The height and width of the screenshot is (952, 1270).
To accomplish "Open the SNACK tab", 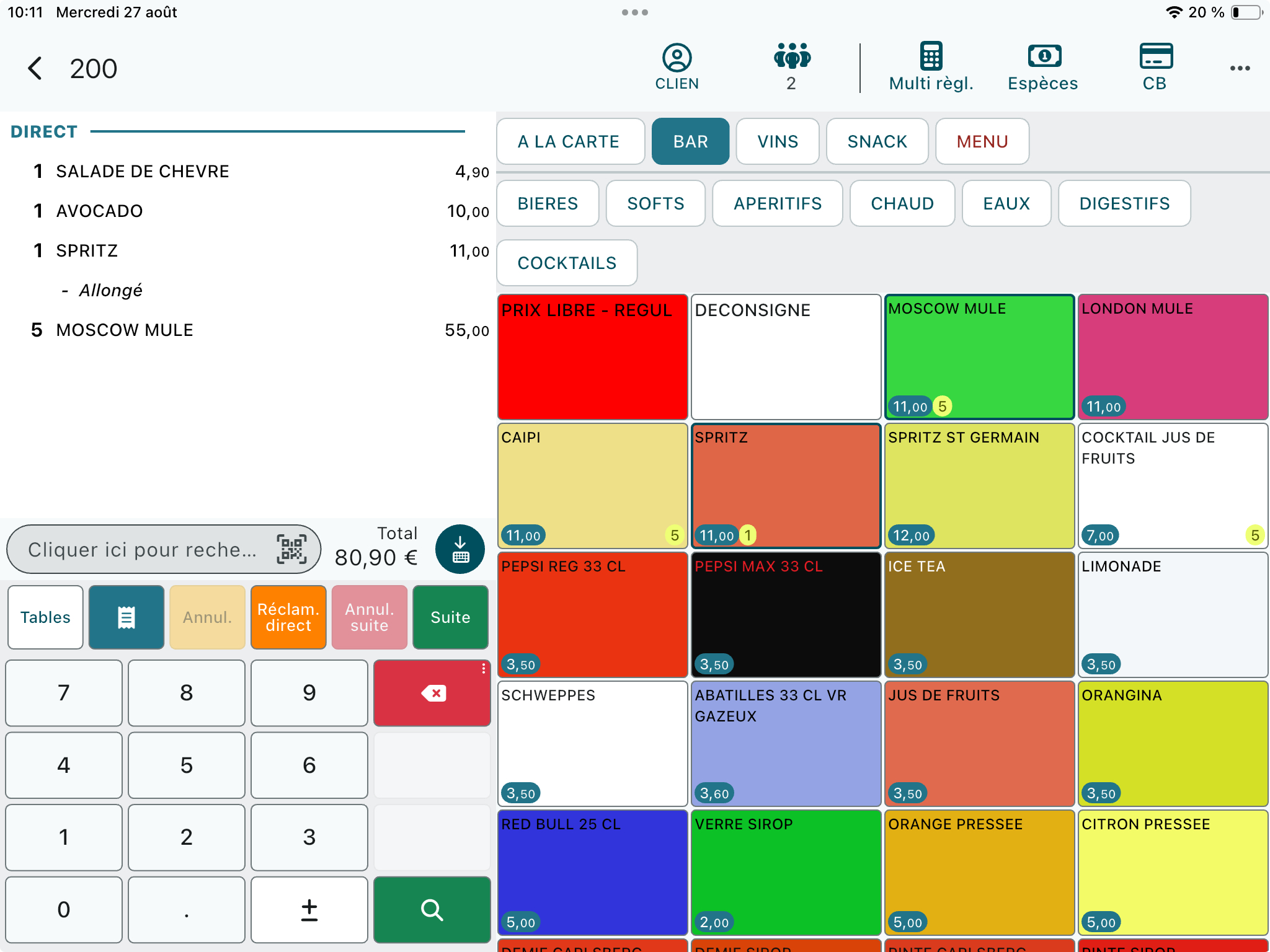I will [x=877, y=141].
